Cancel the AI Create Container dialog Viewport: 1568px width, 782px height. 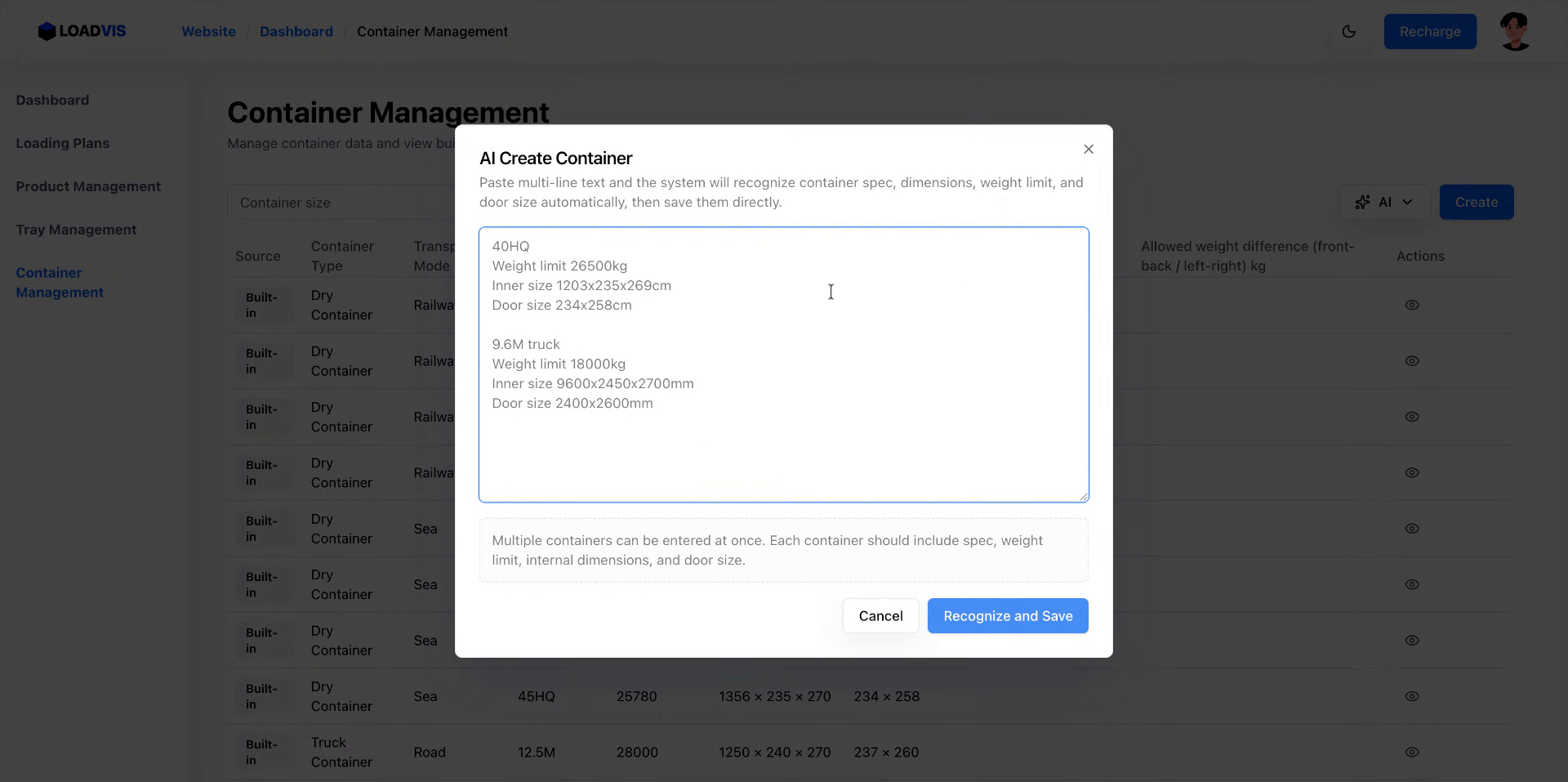pos(880,615)
